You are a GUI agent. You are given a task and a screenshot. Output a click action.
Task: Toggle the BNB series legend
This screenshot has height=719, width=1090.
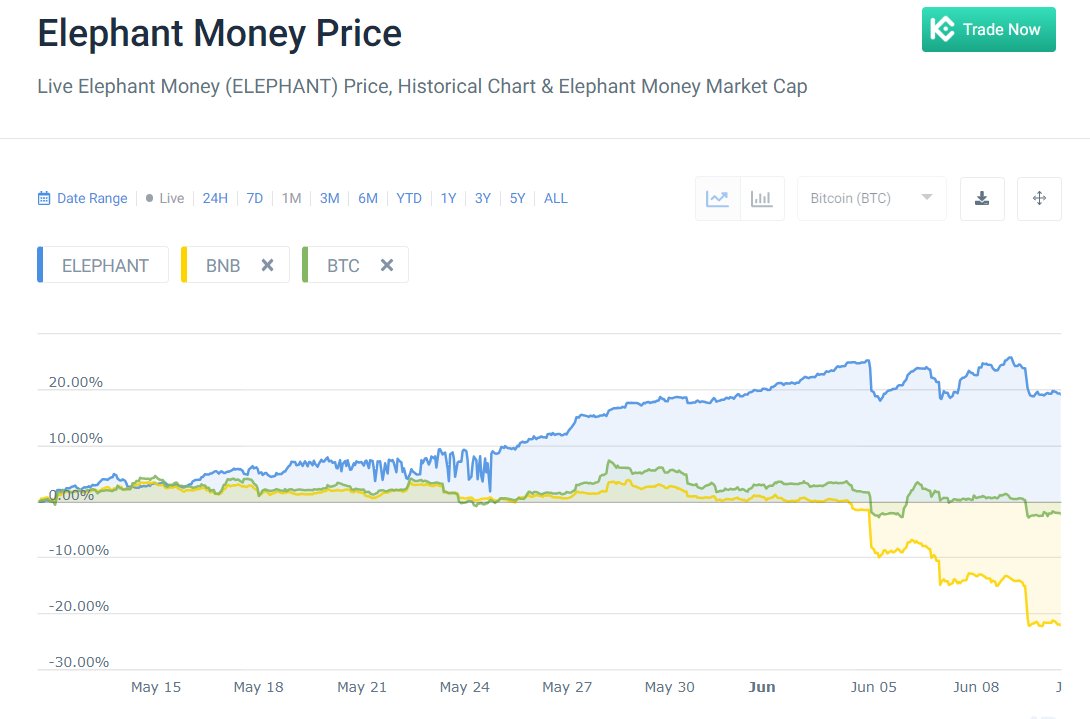(222, 266)
